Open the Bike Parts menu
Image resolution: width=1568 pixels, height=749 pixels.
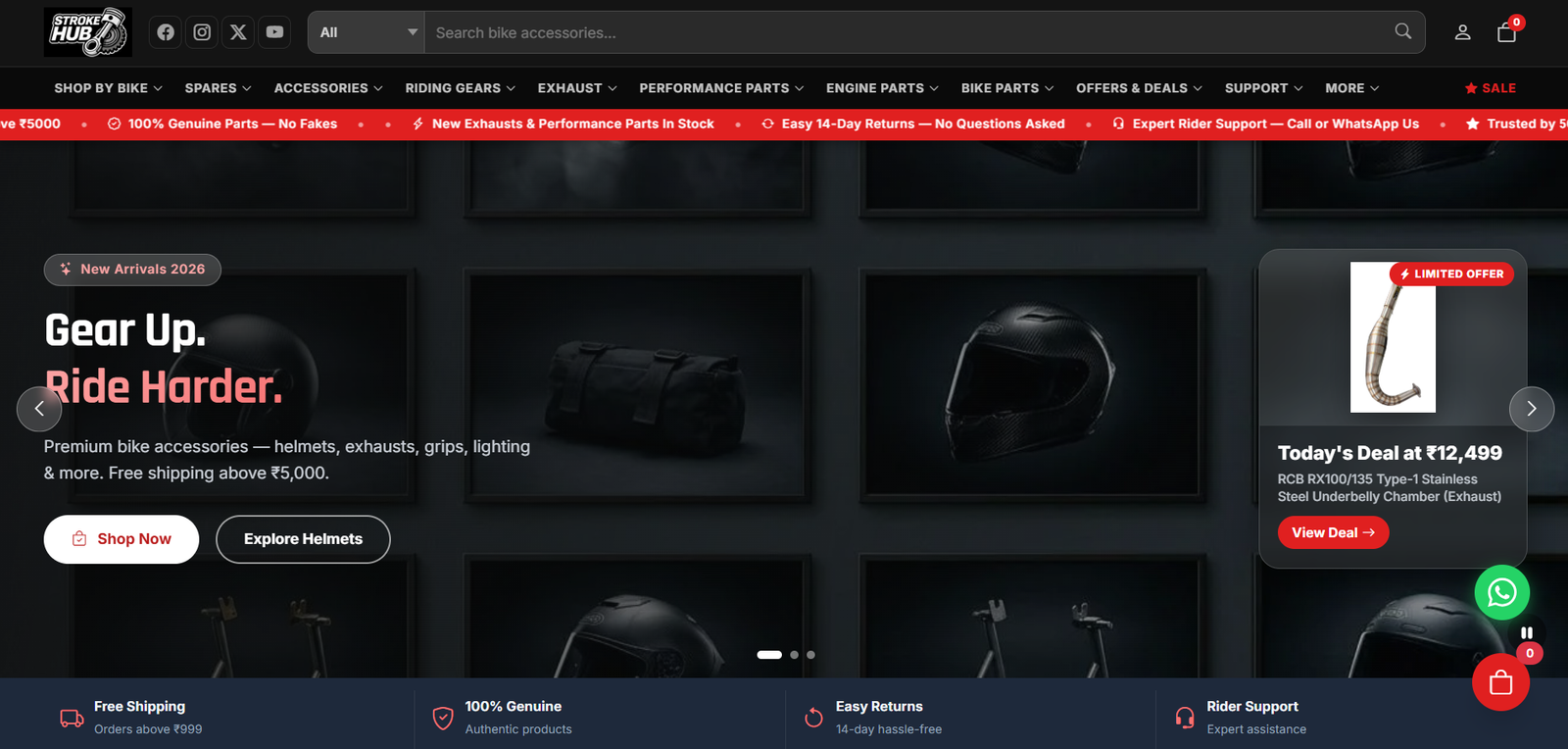pos(1007,88)
